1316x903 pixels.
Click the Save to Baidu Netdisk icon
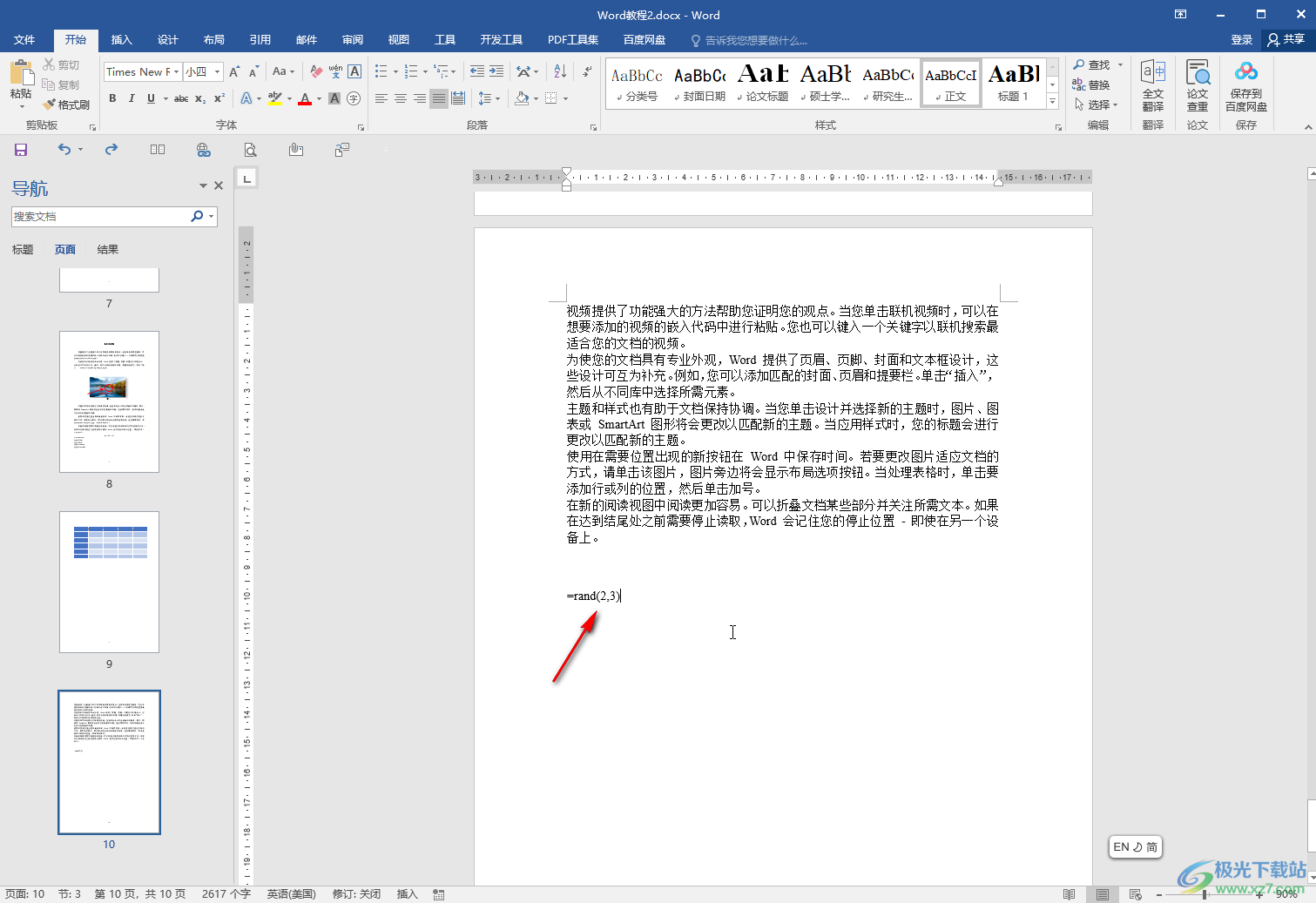click(x=1246, y=87)
